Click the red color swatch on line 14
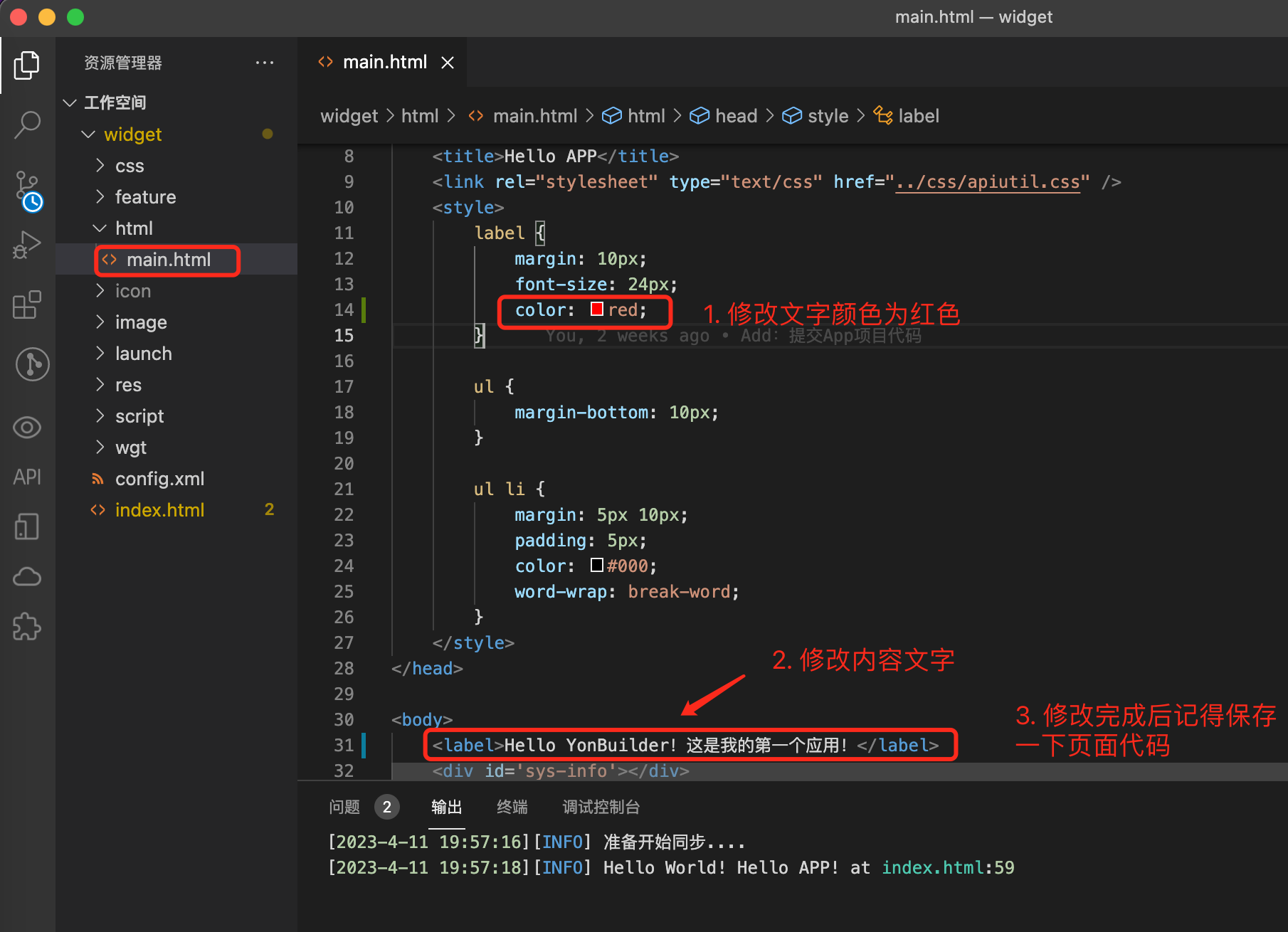 [x=597, y=309]
